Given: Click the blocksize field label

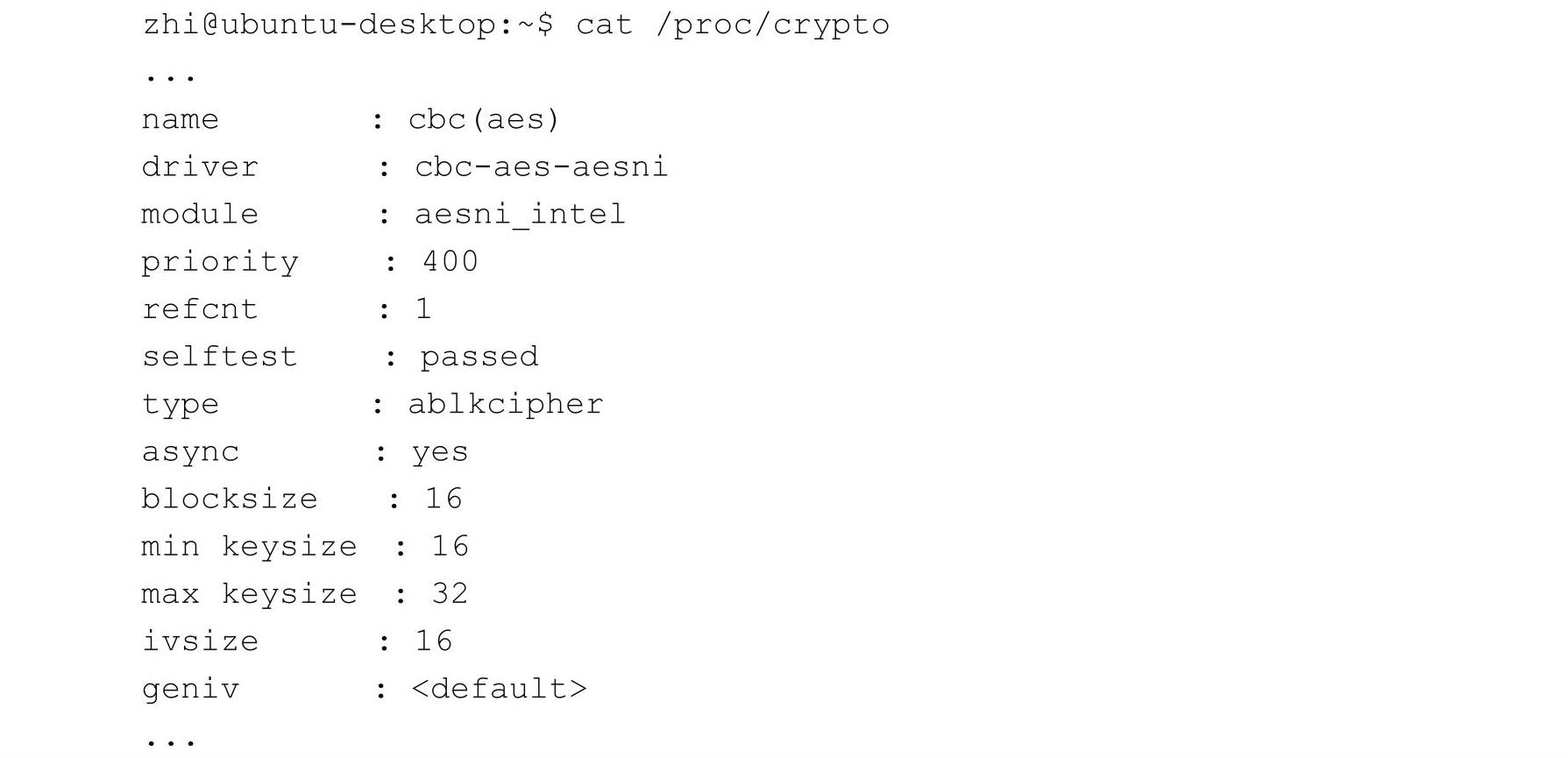Looking at the screenshot, I should pyautogui.click(x=230, y=499).
